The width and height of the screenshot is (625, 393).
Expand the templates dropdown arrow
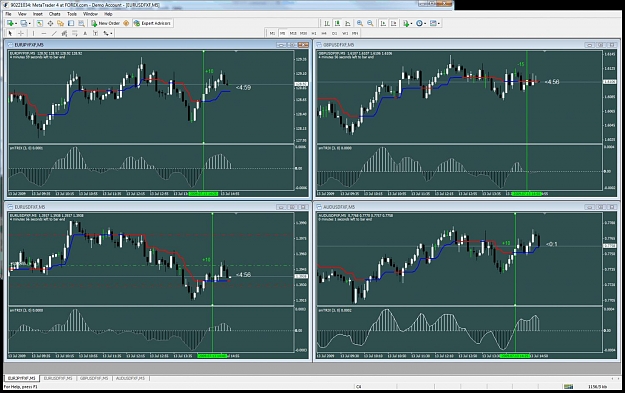(439, 24)
